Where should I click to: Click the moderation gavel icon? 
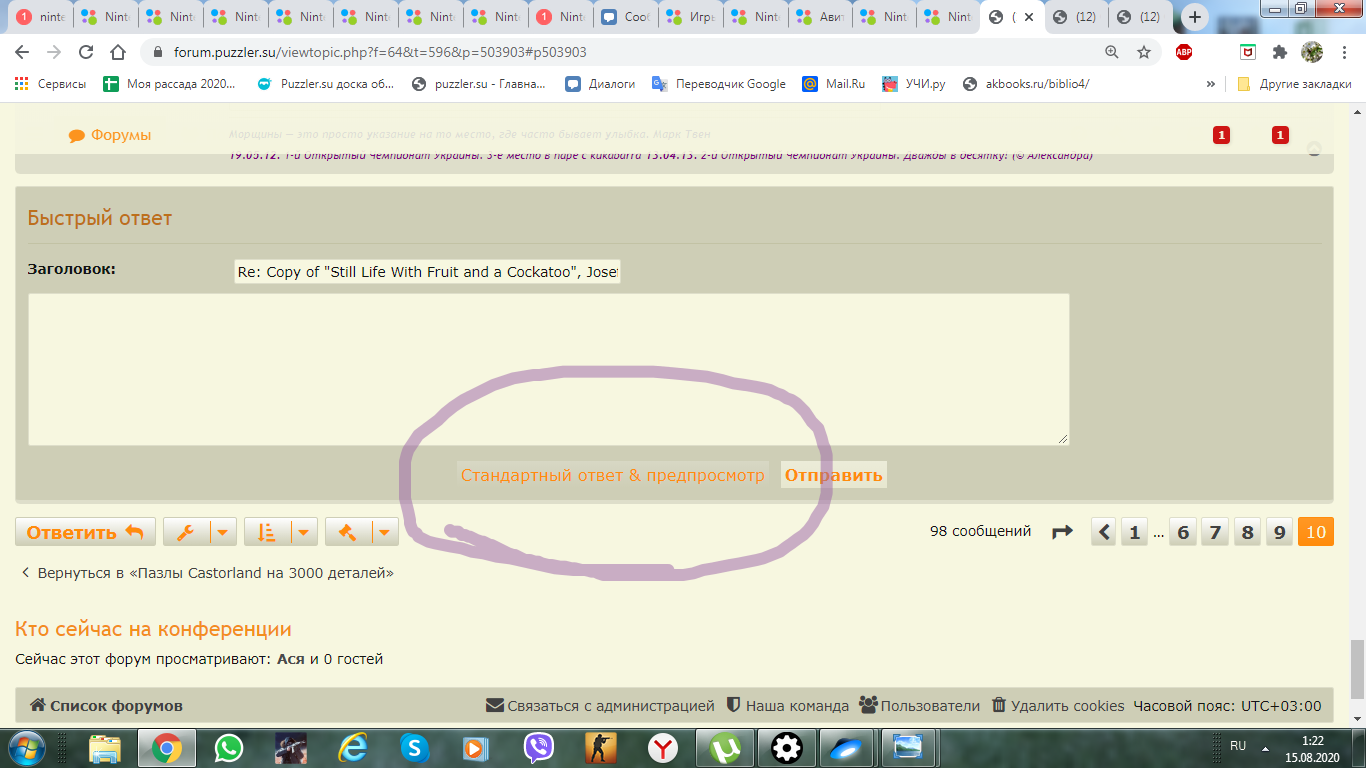point(348,532)
